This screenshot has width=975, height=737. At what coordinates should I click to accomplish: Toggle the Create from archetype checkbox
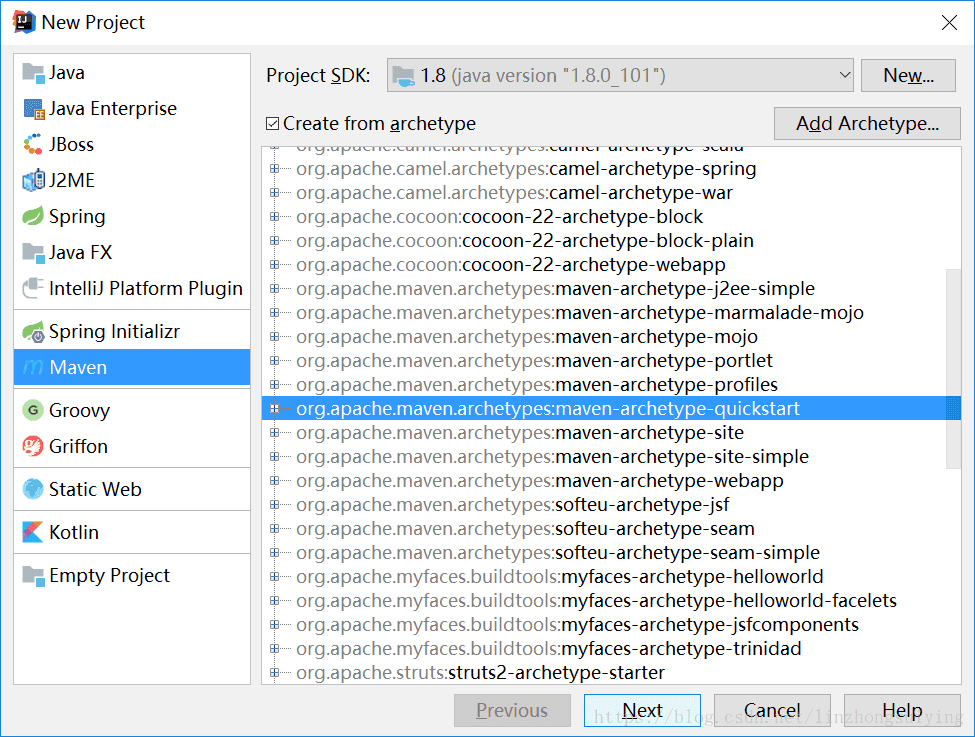(272, 124)
